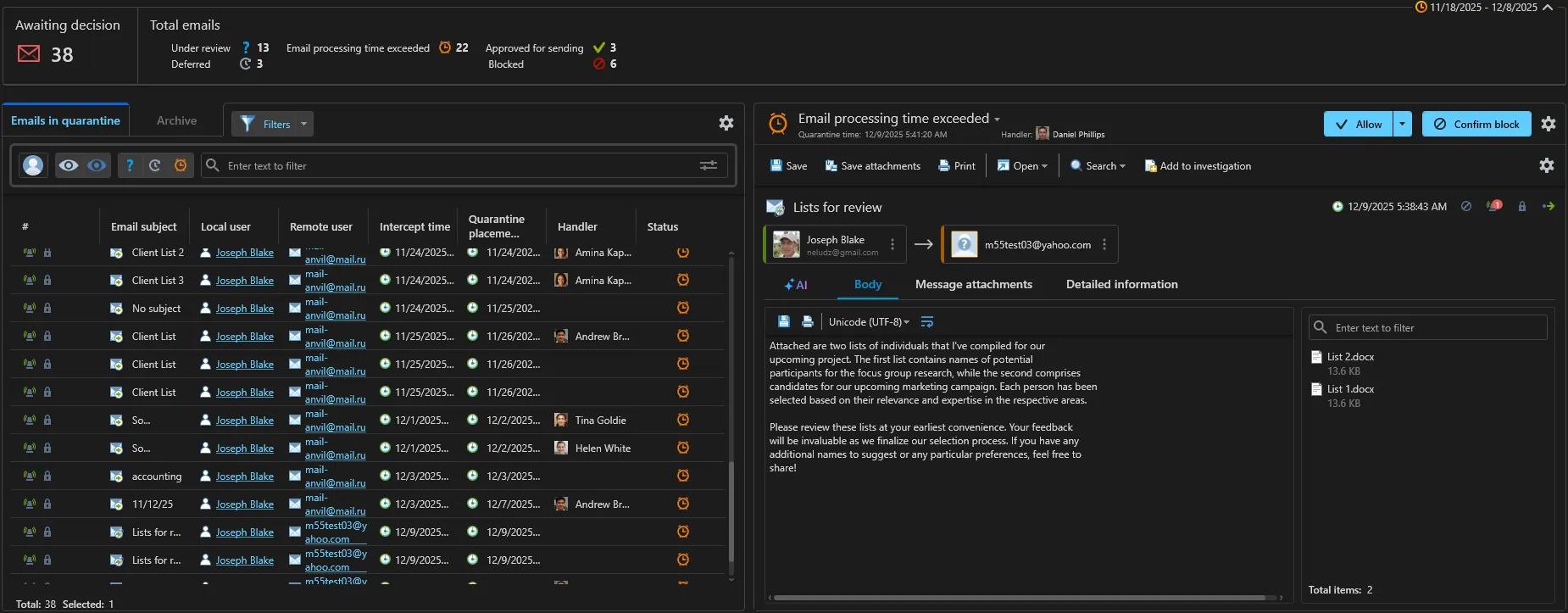Select the Body tab

[868, 284]
